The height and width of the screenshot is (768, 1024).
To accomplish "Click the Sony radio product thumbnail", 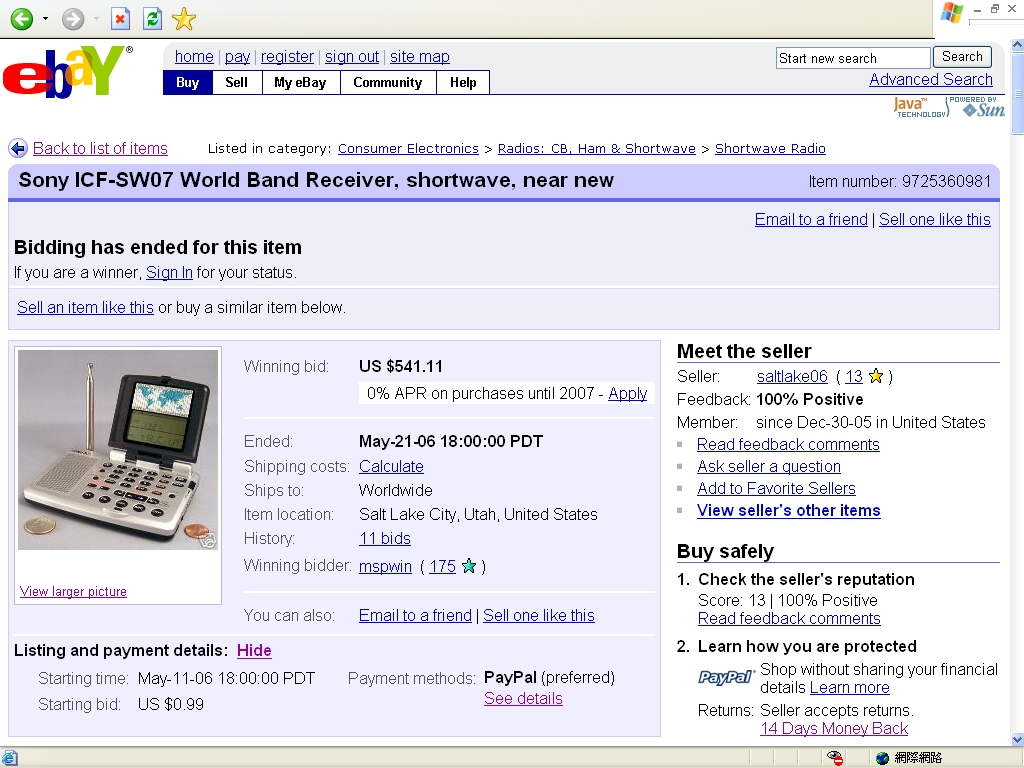I will coord(118,450).
